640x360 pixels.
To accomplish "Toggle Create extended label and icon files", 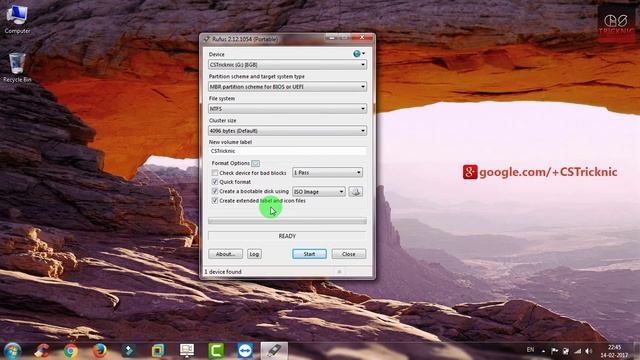I will [215, 201].
